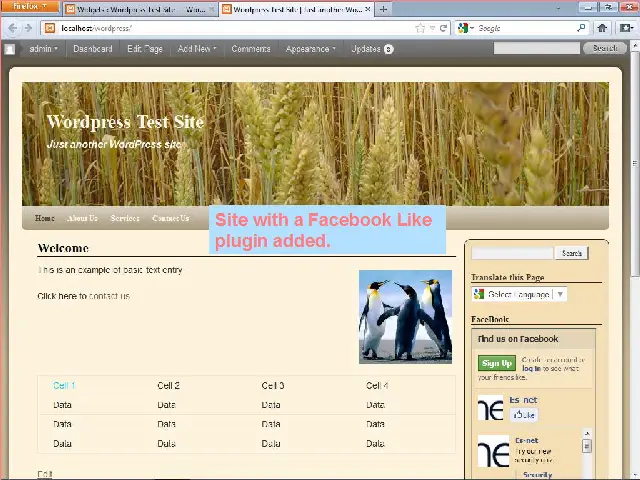Image resolution: width=640 pixels, height=480 pixels.
Task: Click the browser vertical scrollbar
Action: coord(635,163)
